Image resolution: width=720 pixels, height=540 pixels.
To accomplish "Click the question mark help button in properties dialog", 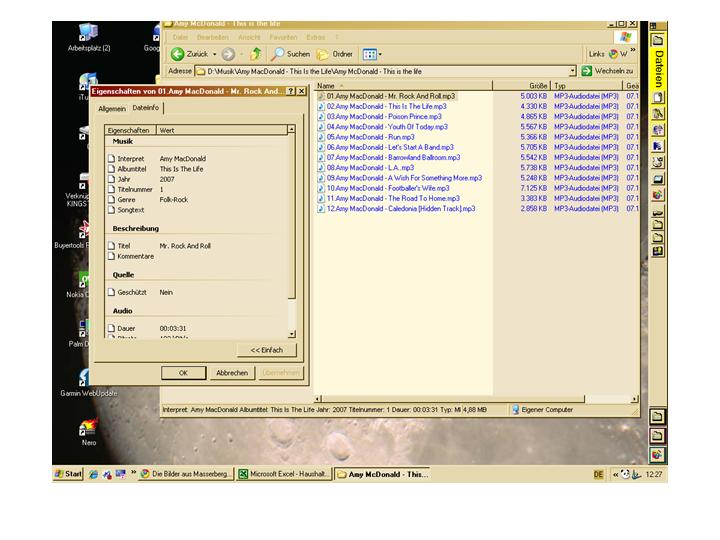I will (x=290, y=91).
